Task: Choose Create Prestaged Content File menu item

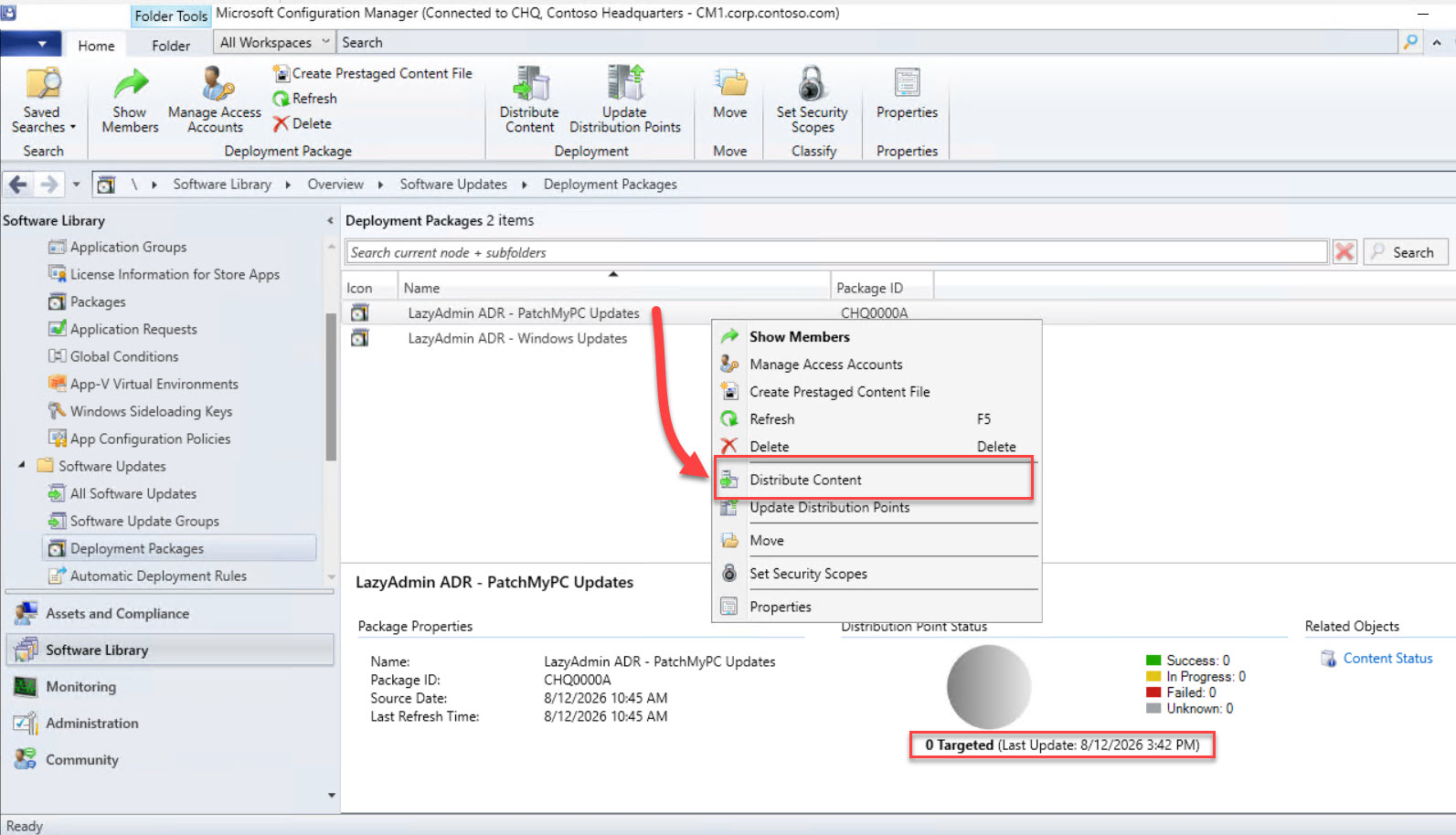Action: (877, 392)
